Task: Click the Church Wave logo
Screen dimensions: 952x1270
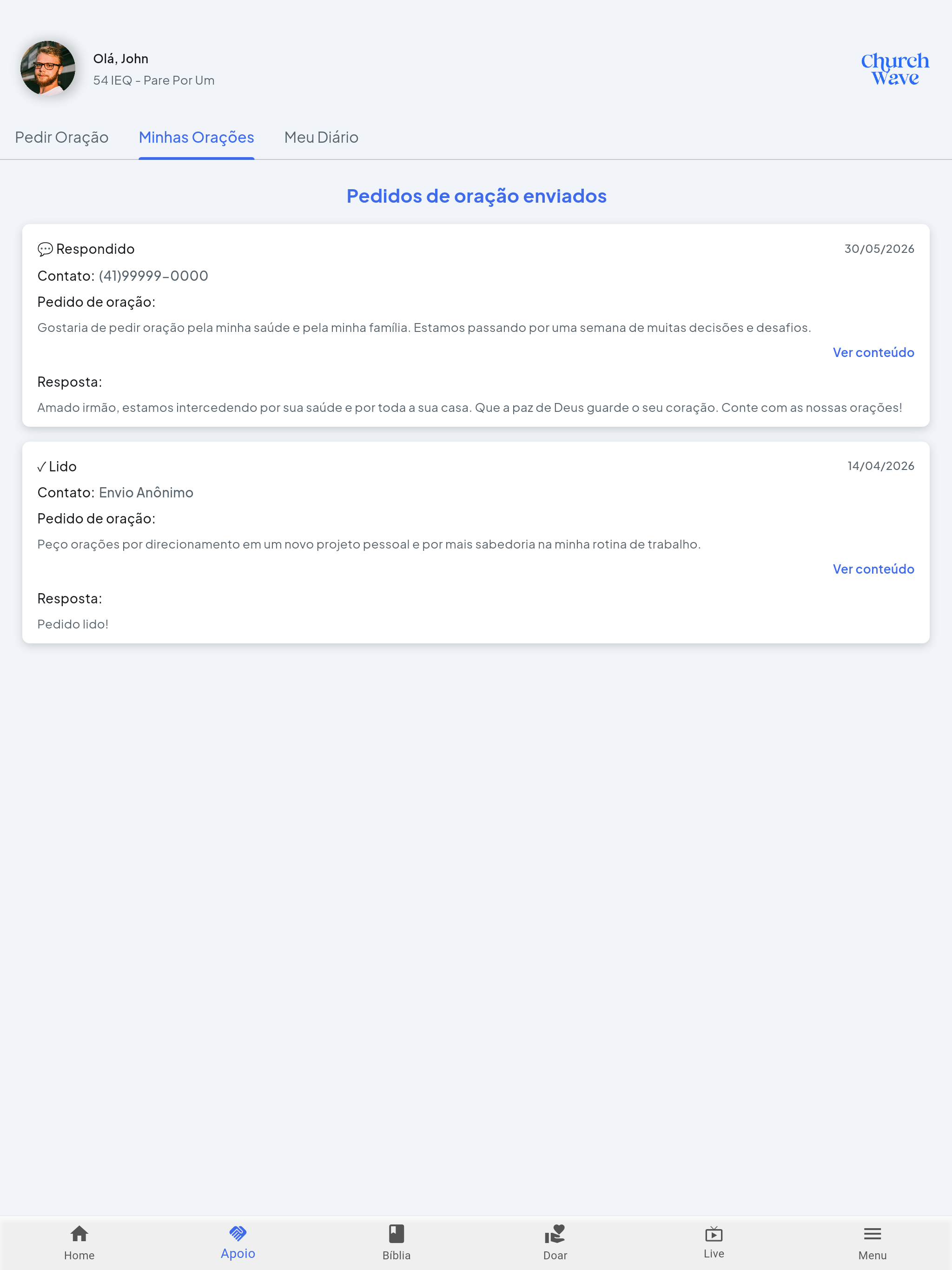Action: tap(894, 69)
